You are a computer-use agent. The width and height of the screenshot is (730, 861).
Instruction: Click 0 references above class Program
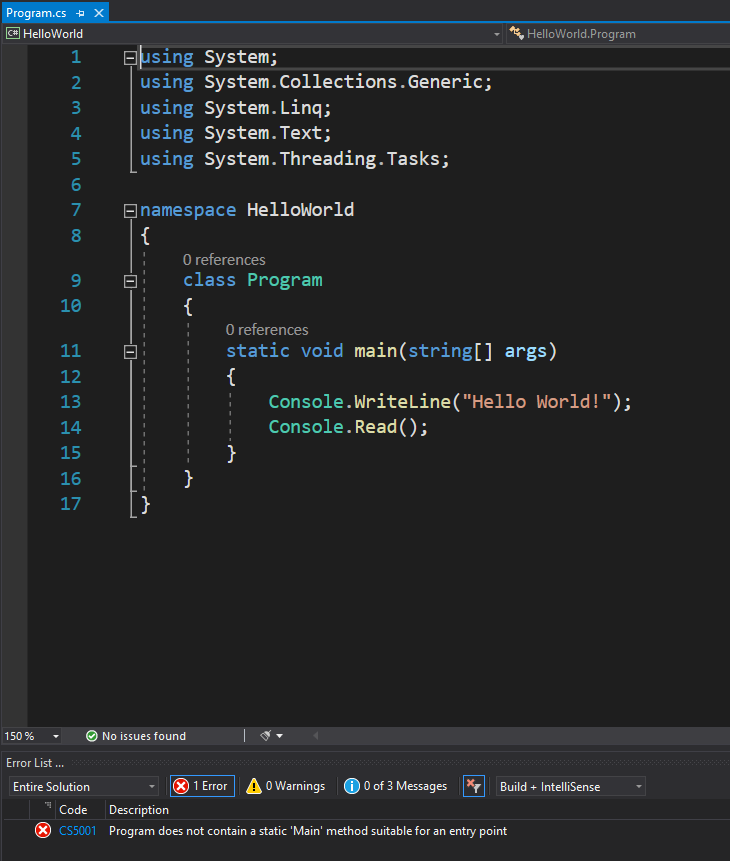click(224, 260)
